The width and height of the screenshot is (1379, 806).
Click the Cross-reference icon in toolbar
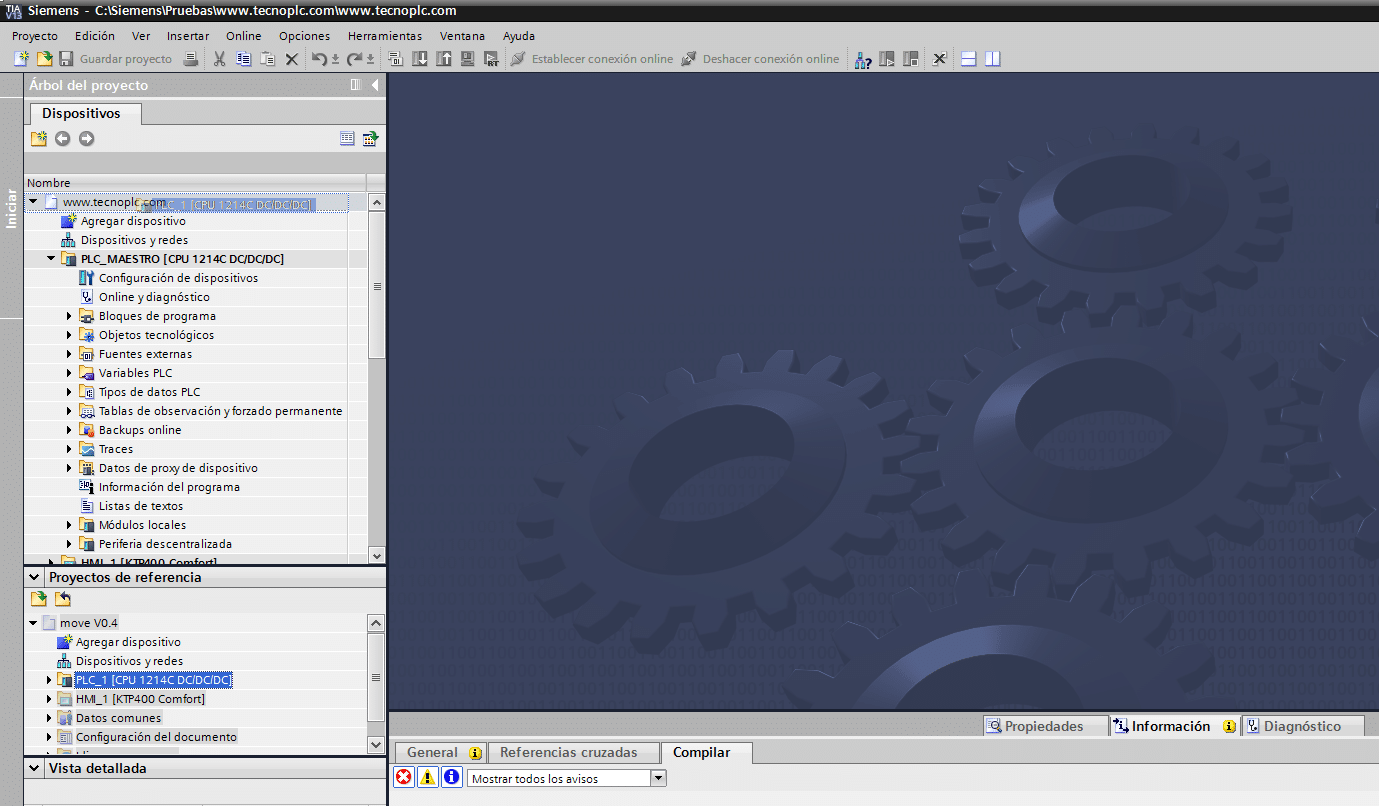click(940, 59)
